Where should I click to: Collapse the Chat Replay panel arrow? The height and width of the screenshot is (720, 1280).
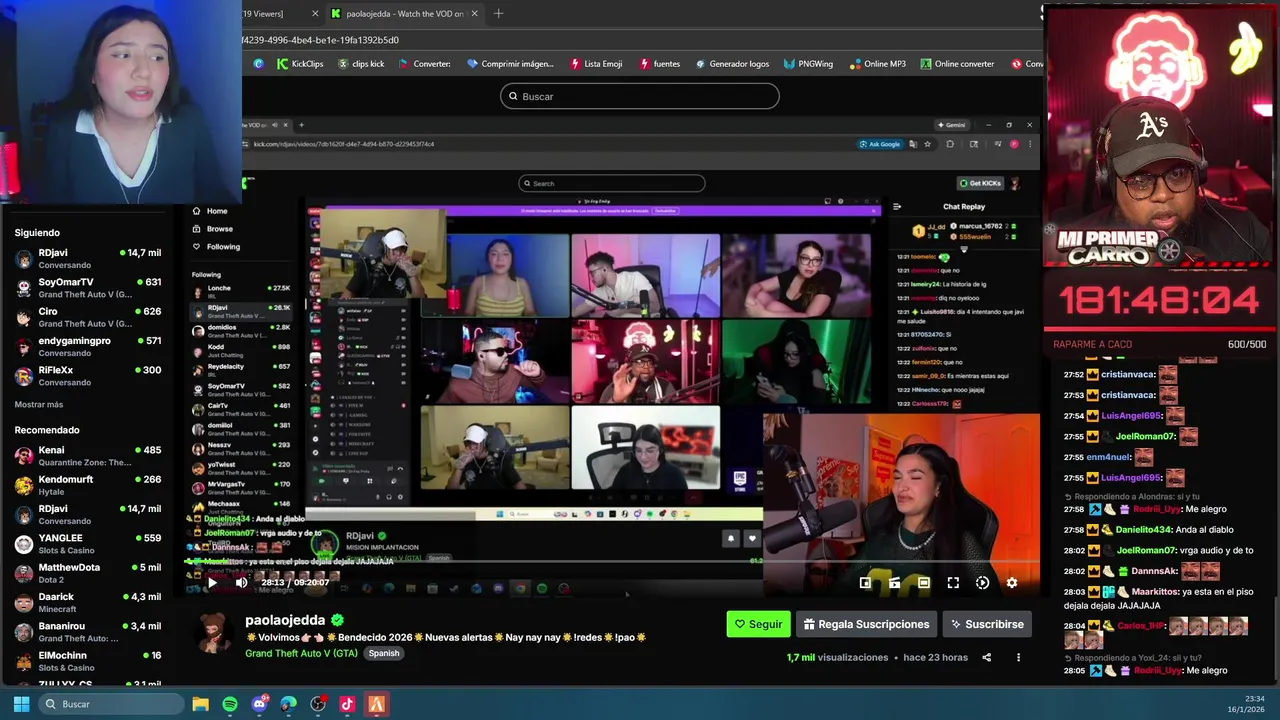897,207
